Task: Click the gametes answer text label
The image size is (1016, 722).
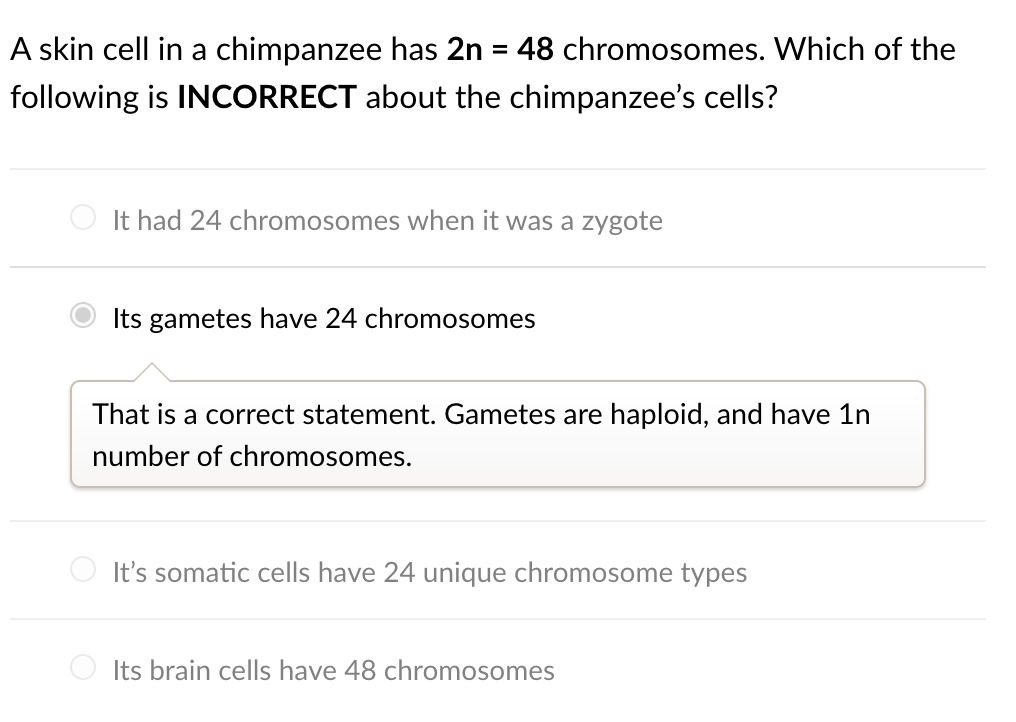Action: click(x=324, y=318)
